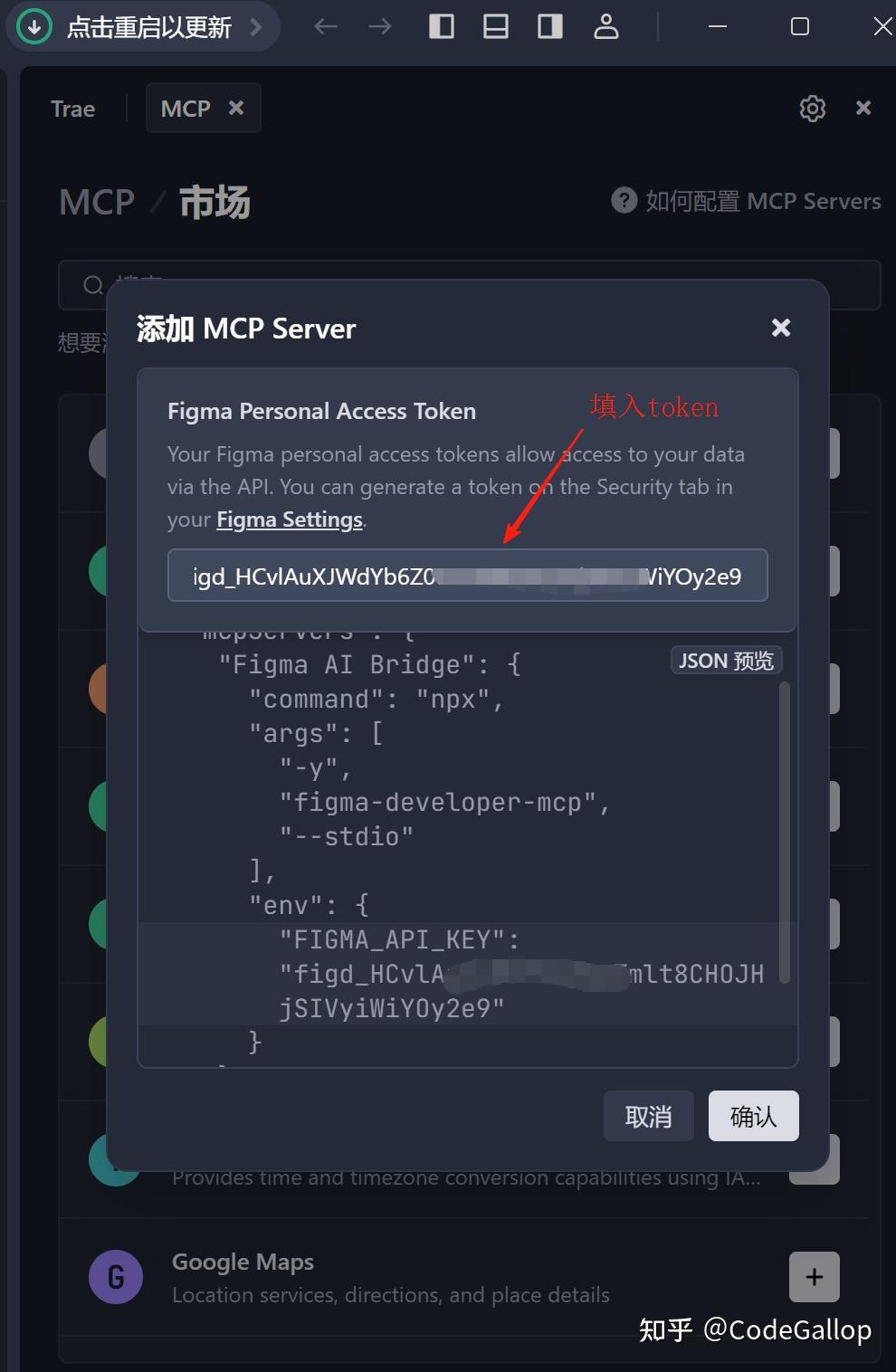Image resolution: width=896 pixels, height=1372 pixels.
Task: Click the restart-to-update download icon
Action: pyautogui.click(x=34, y=27)
